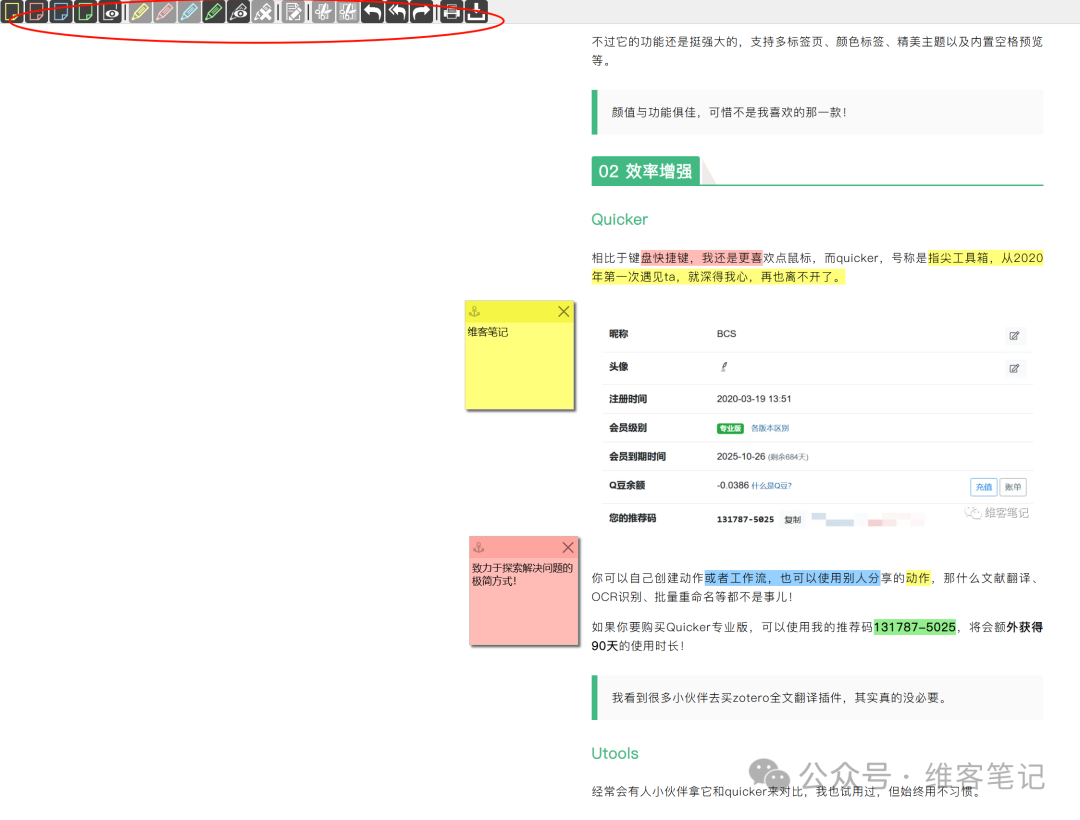Image resolution: width=1080 pixels, height=820 pixels.
Task: Click the Utools heading
Action: [x=614, y=753]
